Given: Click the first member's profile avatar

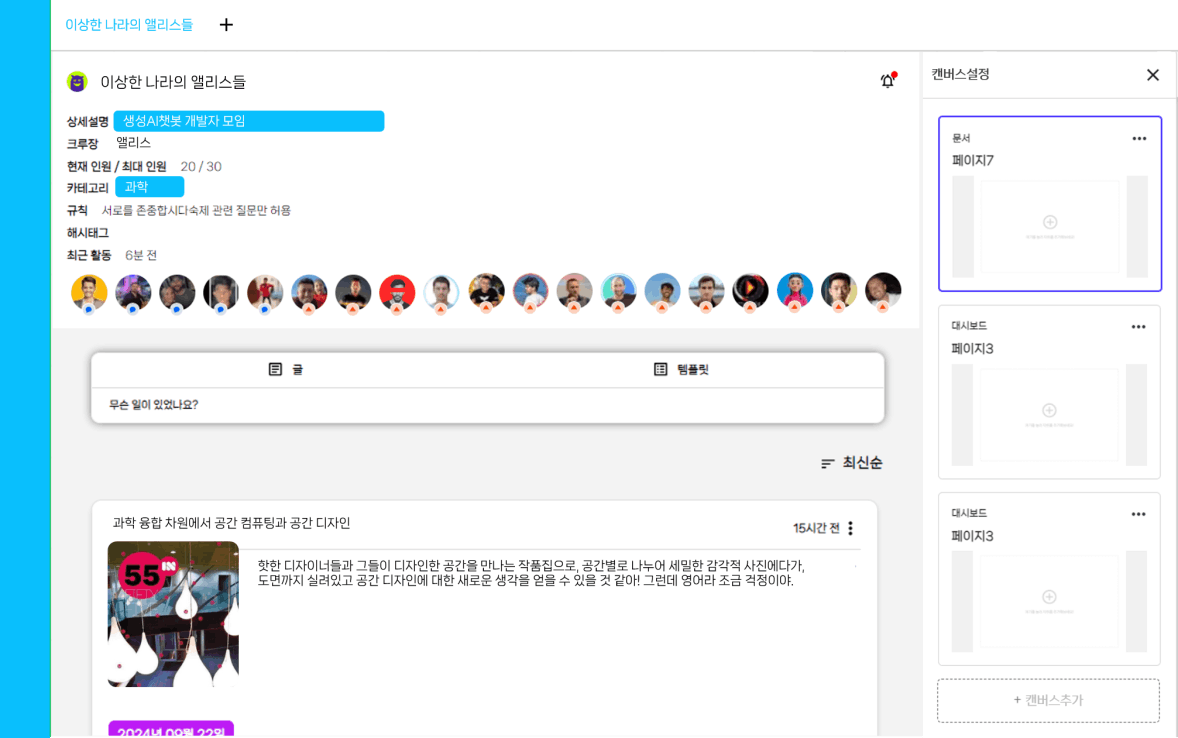Looking at the screenshot, I should pyautogui.click(x=89, y=292).
